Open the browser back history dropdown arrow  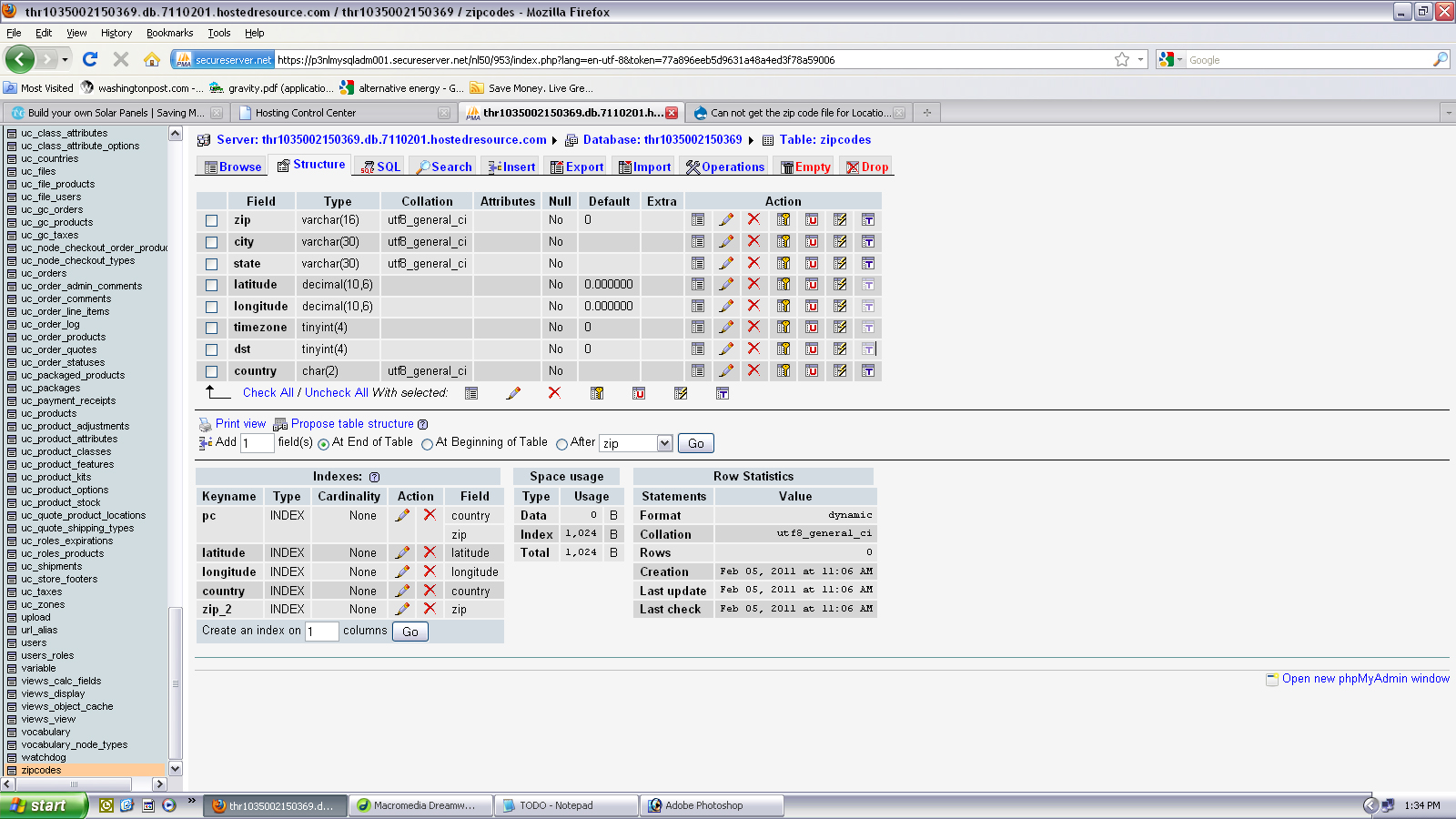click(x=65, y=59)
